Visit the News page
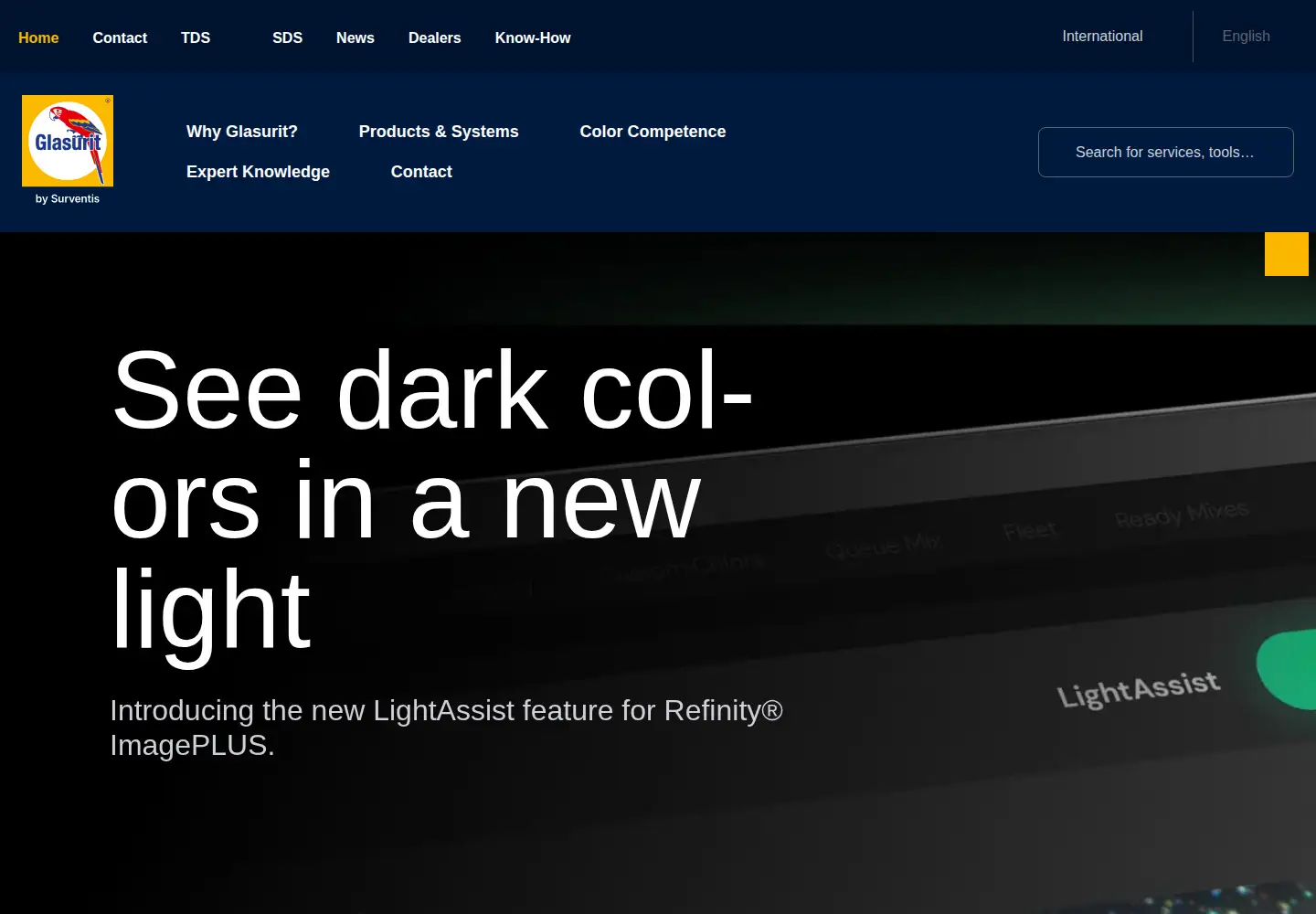 coord(356,37)
